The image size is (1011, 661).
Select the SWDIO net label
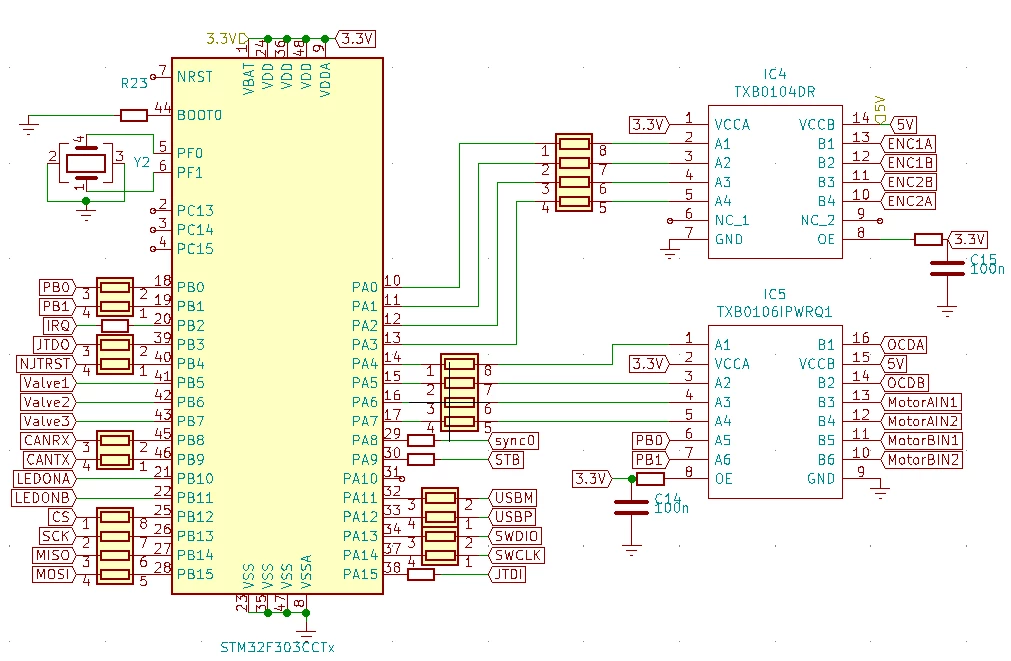tap(515, 537)
